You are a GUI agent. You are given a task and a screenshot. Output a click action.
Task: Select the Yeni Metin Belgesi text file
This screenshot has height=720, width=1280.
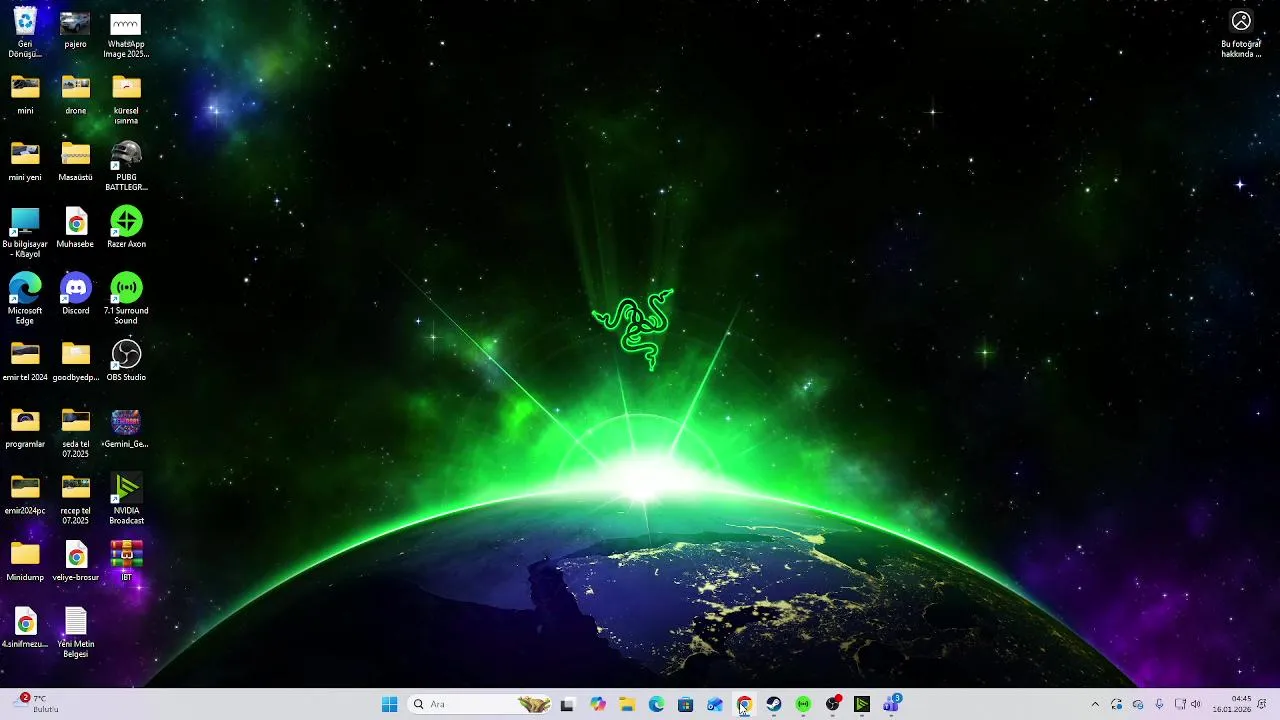click(76, 633)
